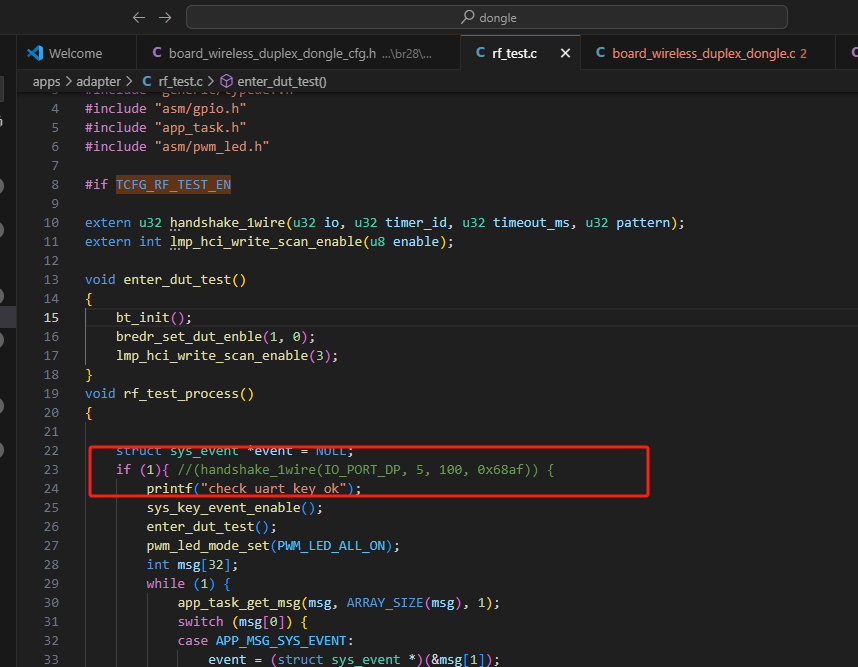Click the int msg[32]; declaration
Viewport: 858px width, 667px height.
point(193,565)
